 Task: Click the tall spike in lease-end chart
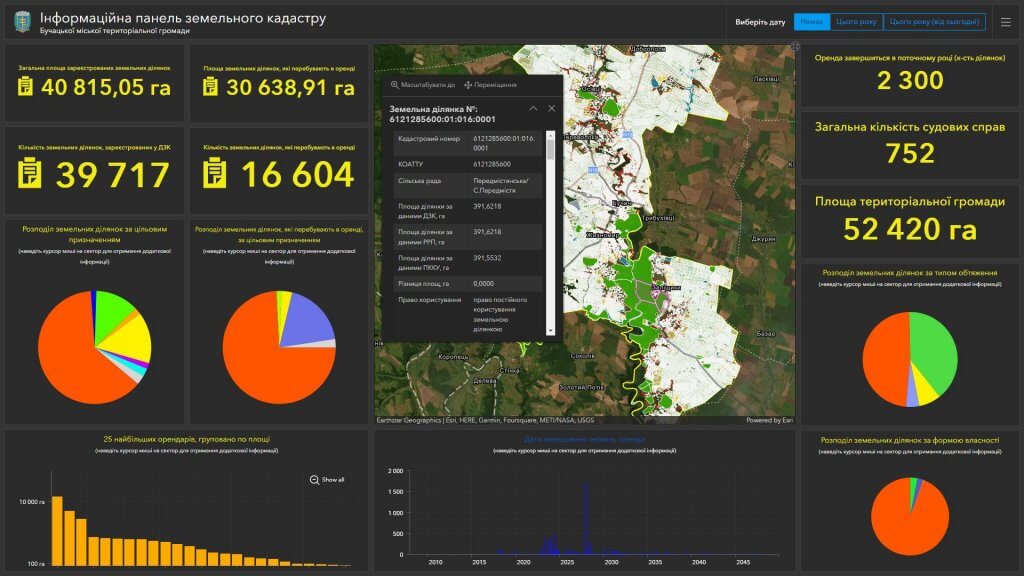tap(586, 519)
